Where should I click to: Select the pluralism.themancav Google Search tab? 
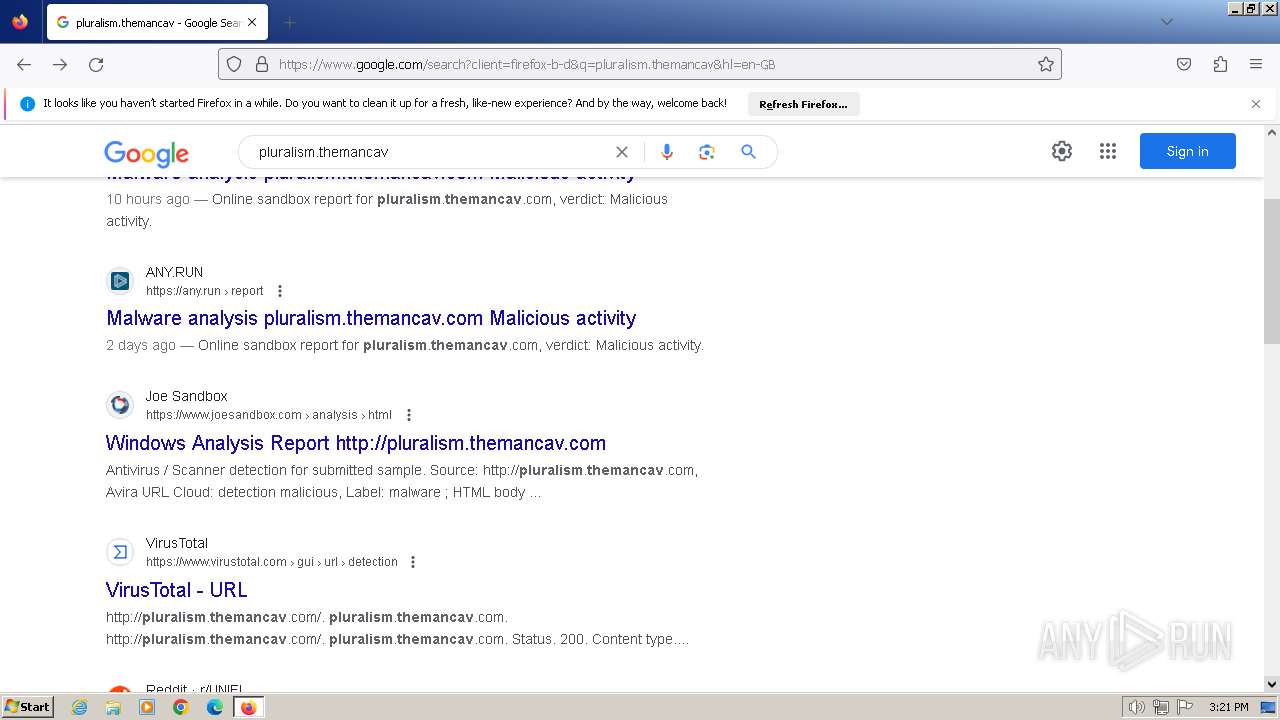157,22
